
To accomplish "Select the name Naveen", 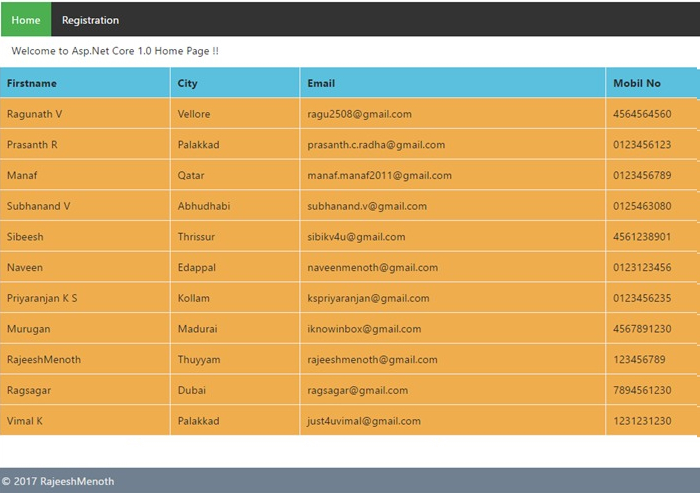I will tap(25, 267).
